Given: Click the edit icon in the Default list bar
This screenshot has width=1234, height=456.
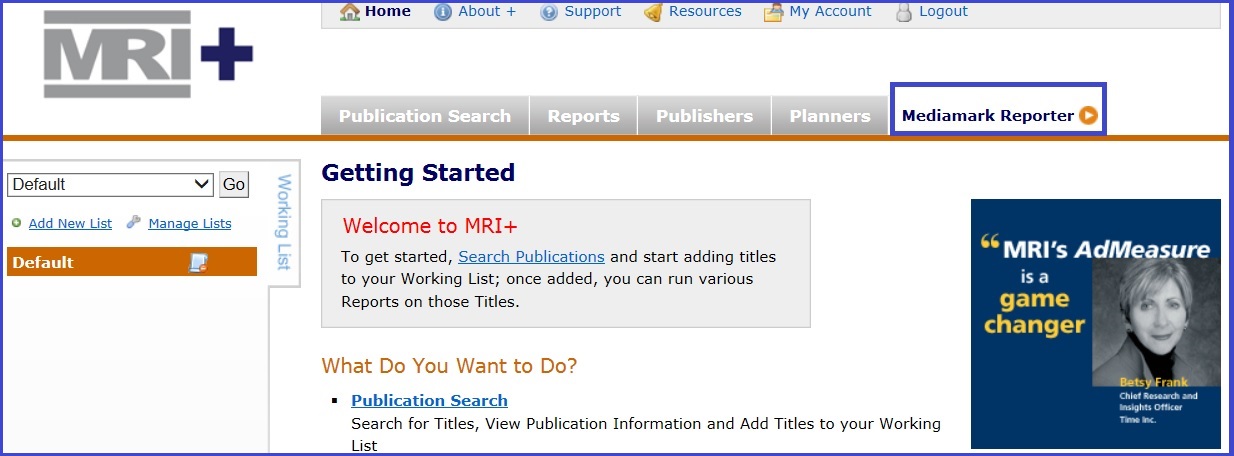Looking at the screenshot, I should point(198,262).
